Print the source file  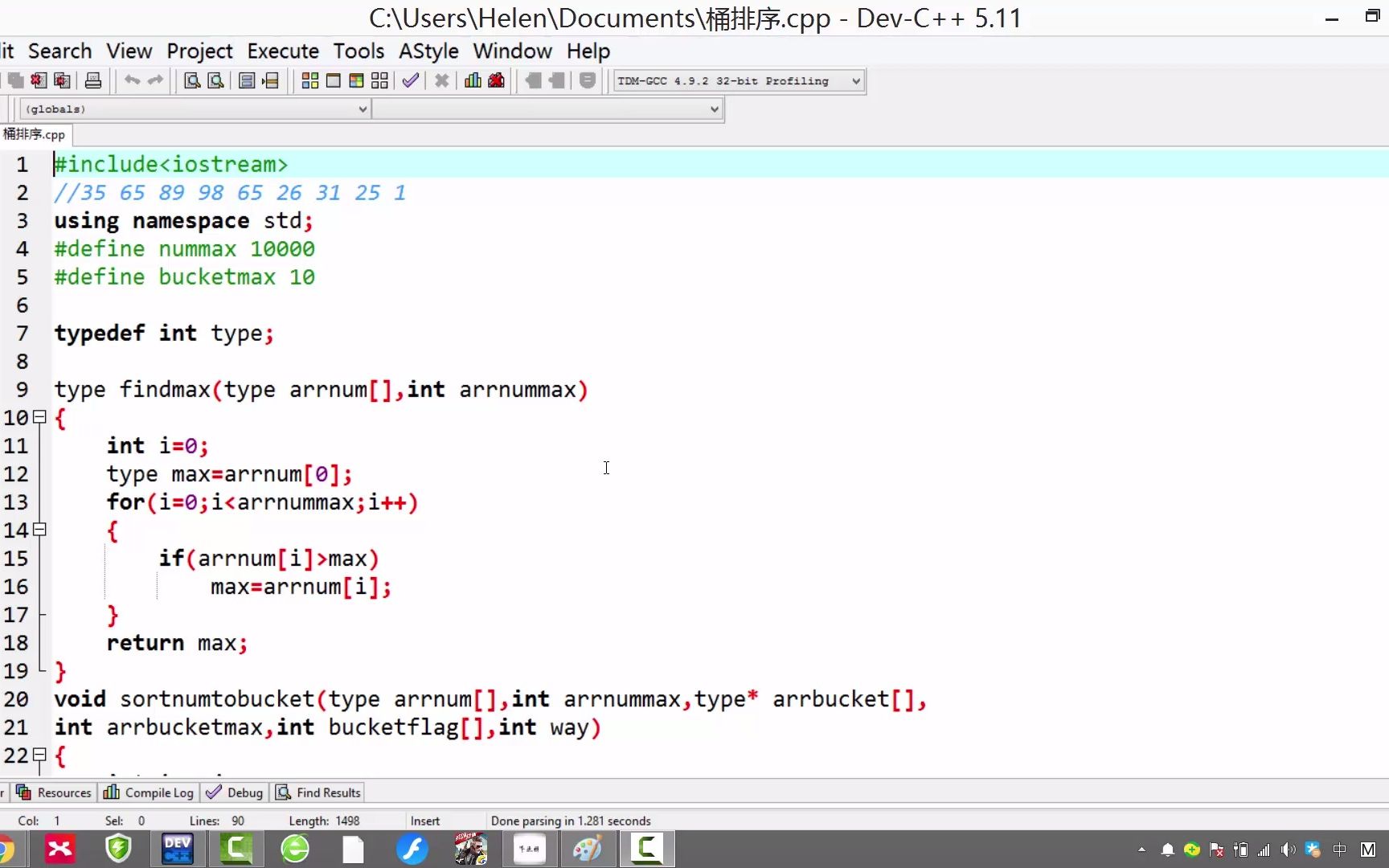[93, 80]
